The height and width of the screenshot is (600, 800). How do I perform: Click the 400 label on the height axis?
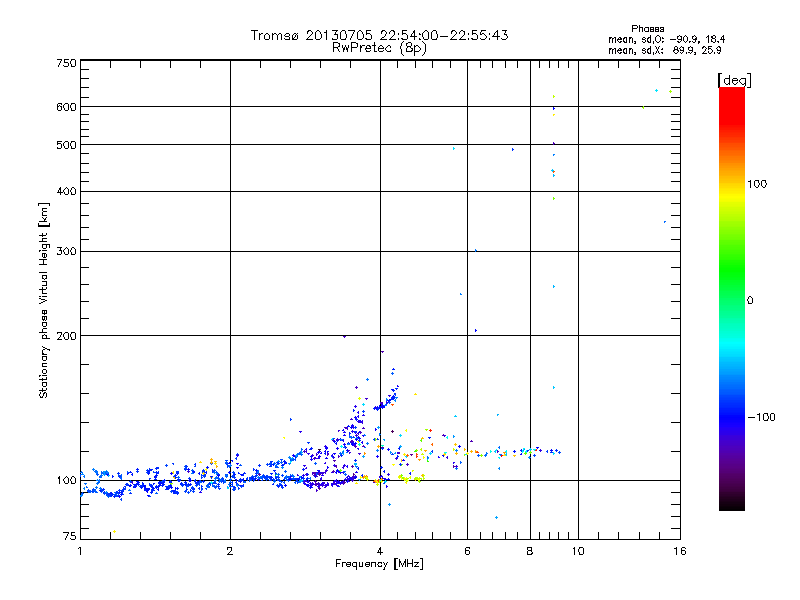[x=66, y=191]
